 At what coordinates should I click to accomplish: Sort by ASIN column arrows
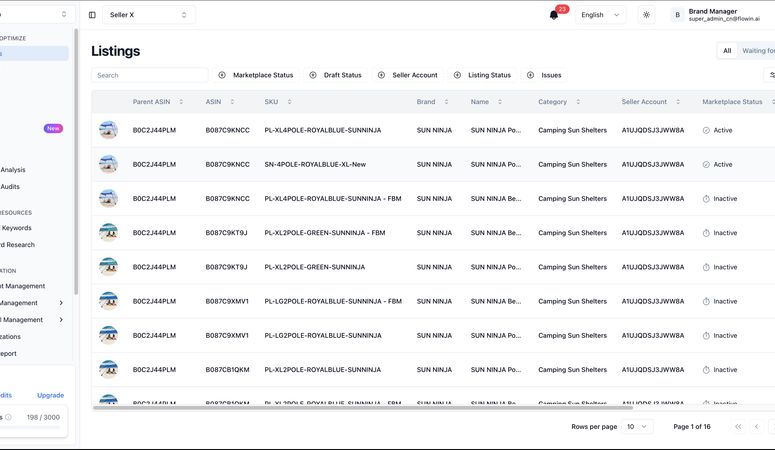(232, 102)
